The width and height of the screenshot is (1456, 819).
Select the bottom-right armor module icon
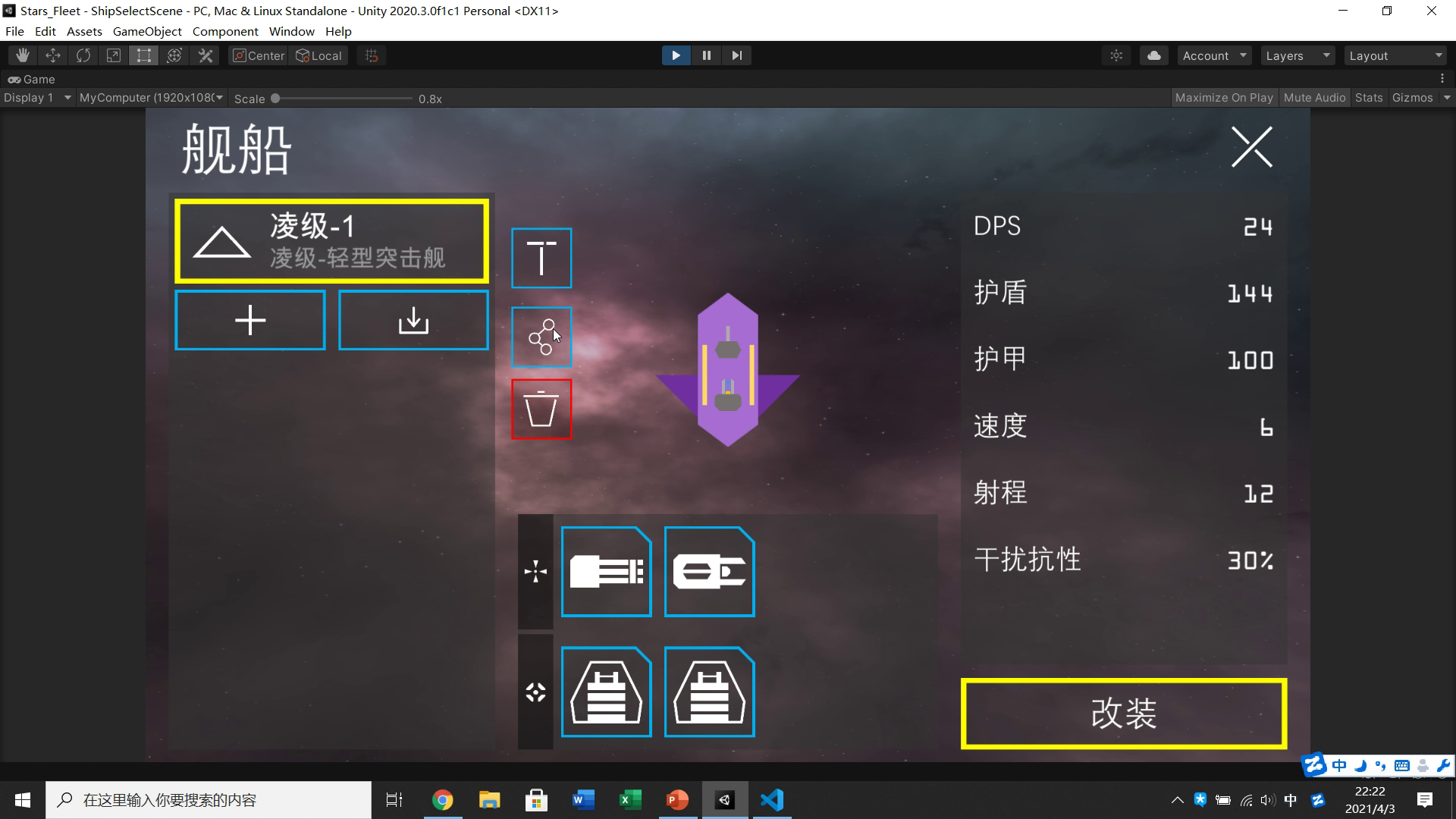(x=708, y=693)
